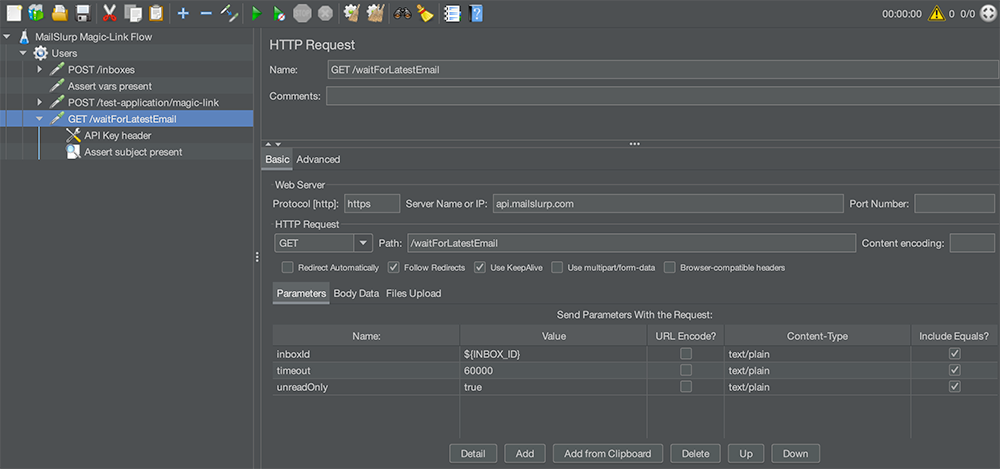Collapse the MailSlurp Magic-Link Flow tree node

point(7,36)
